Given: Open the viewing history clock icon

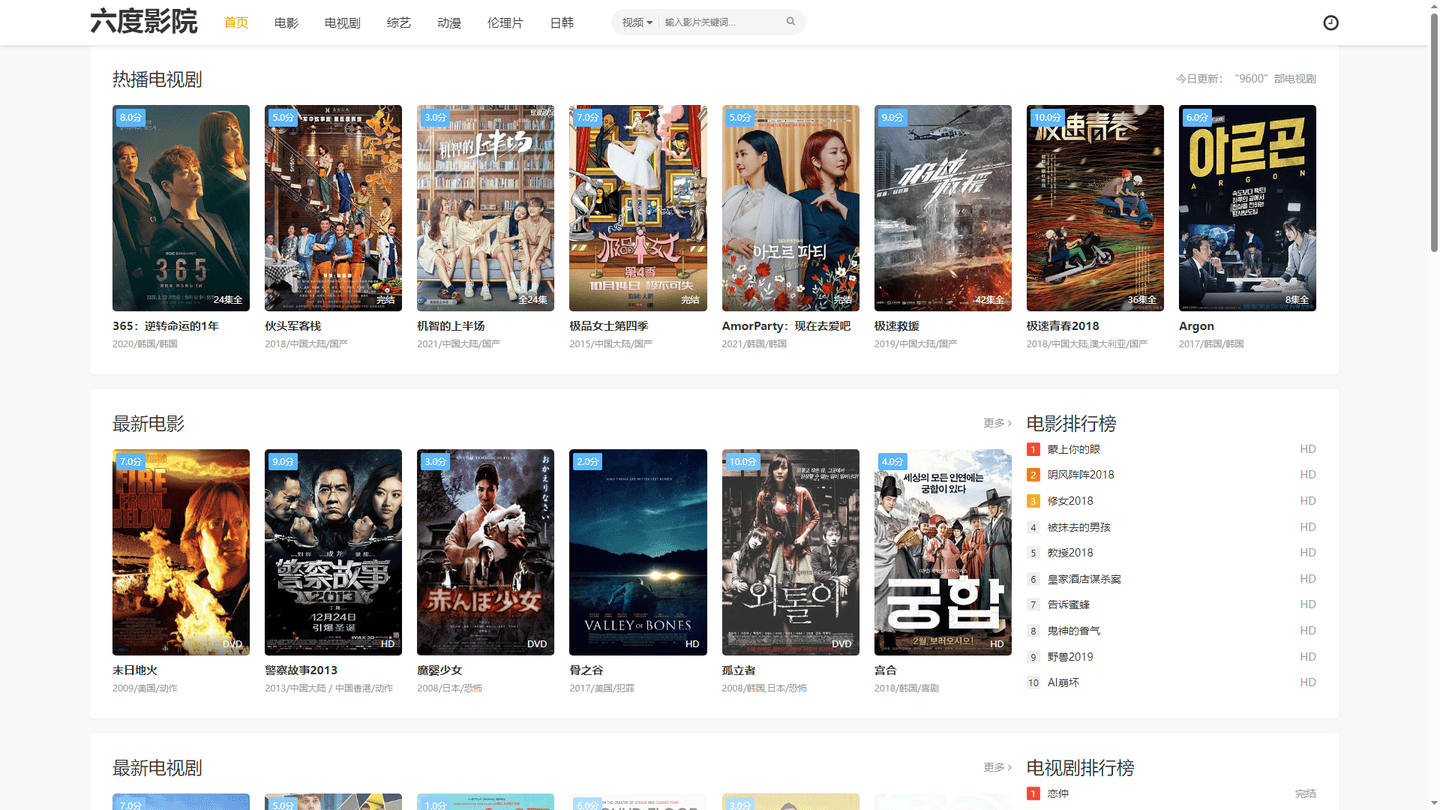Looking at the screenshot, I should coord(1330,22).
